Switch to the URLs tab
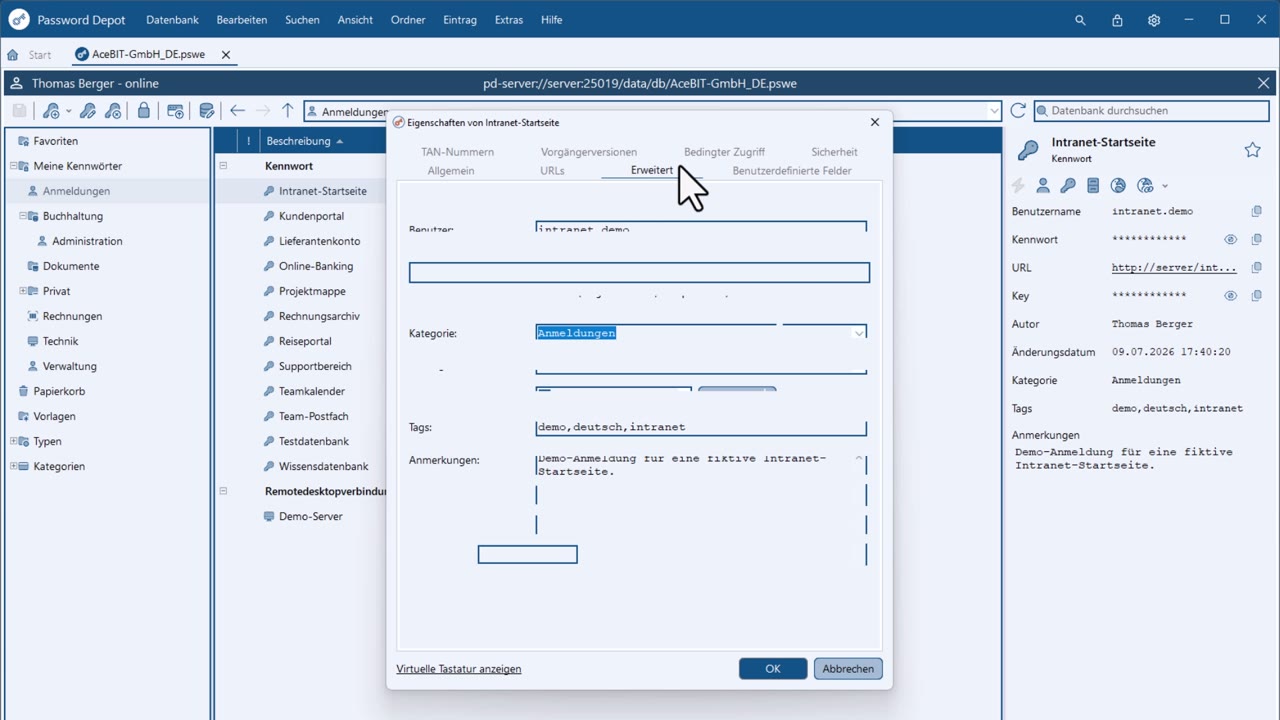Screen dimensions: 1280x720 click(x=552, y=171)
